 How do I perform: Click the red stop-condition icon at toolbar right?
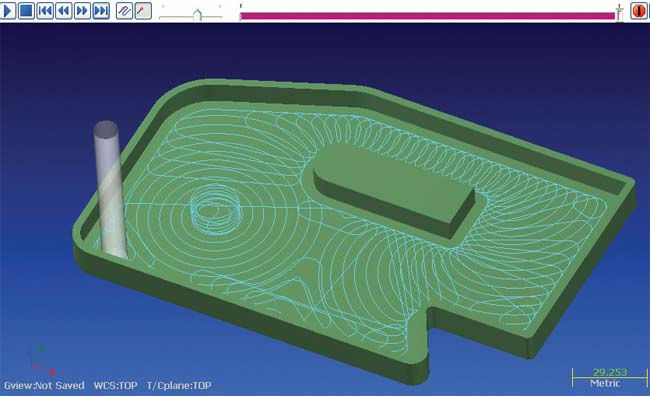pyautogui.click(x=639, y=10)
